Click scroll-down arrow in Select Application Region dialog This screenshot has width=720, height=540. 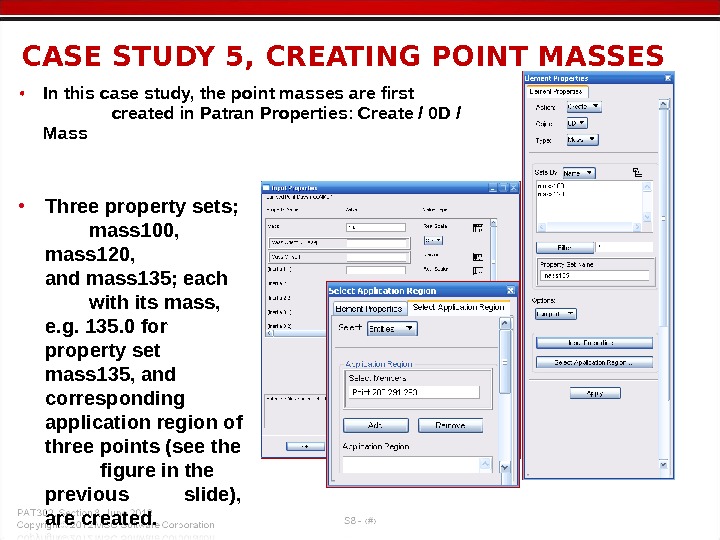click(x=504, y=467)
